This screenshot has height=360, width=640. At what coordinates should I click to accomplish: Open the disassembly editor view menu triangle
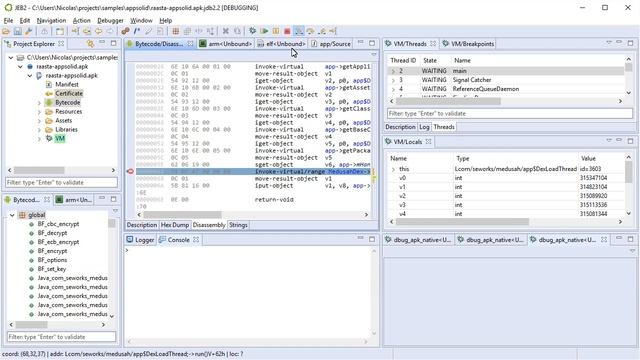374,54
